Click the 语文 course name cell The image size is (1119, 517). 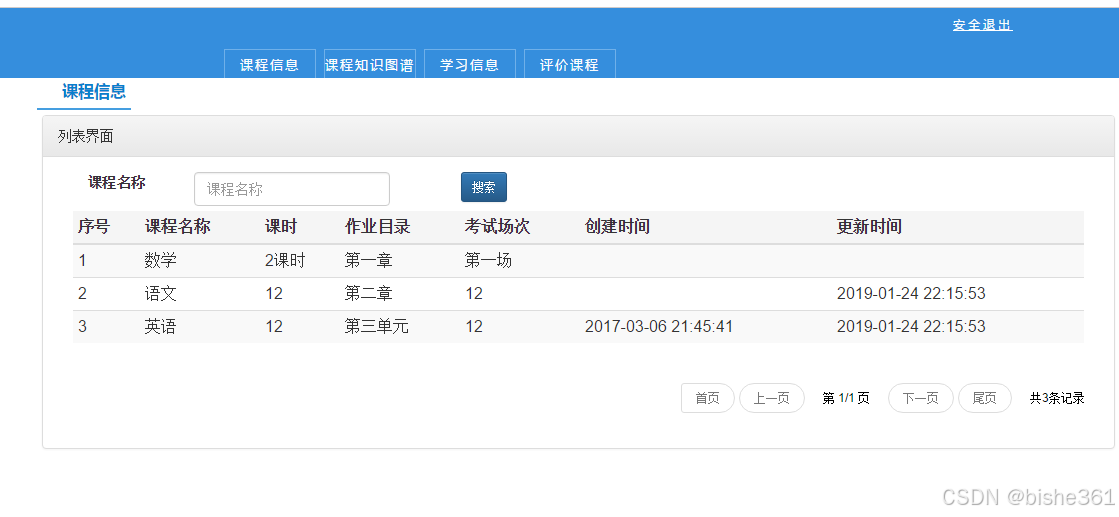point(161,293)
